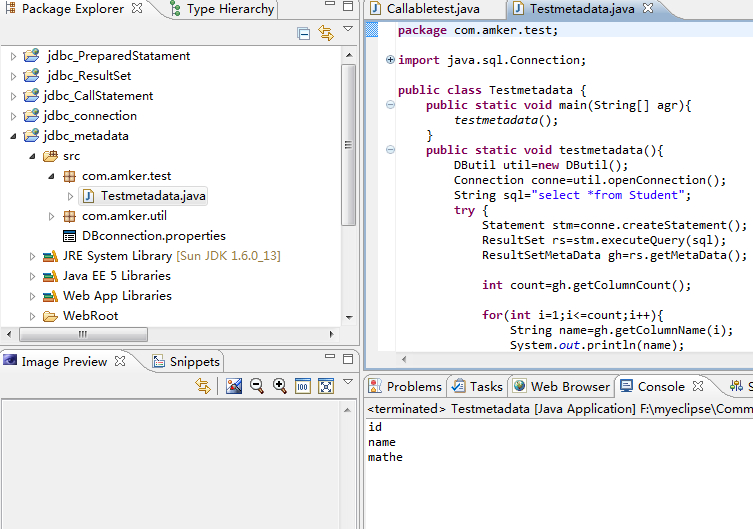Viewport: 753px width, 529px height.
Task: Expand jdbc_connection project node
Action: click(13, 116)
